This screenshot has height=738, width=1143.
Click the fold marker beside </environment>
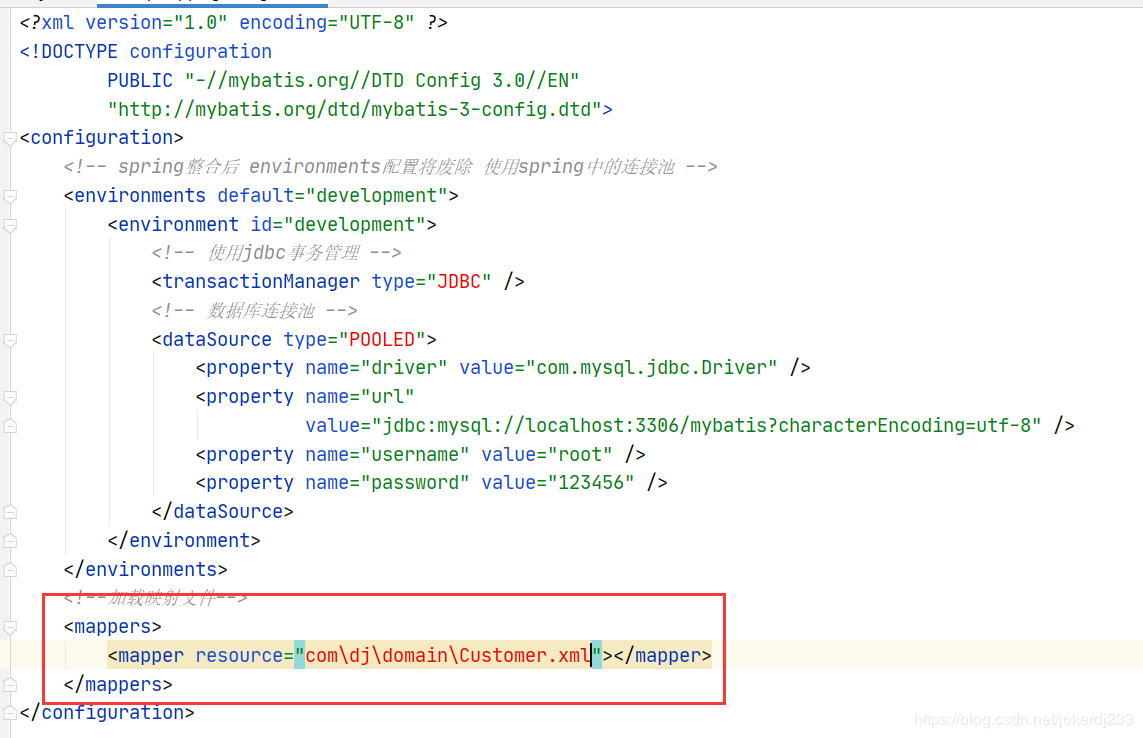tap(10, 541)
